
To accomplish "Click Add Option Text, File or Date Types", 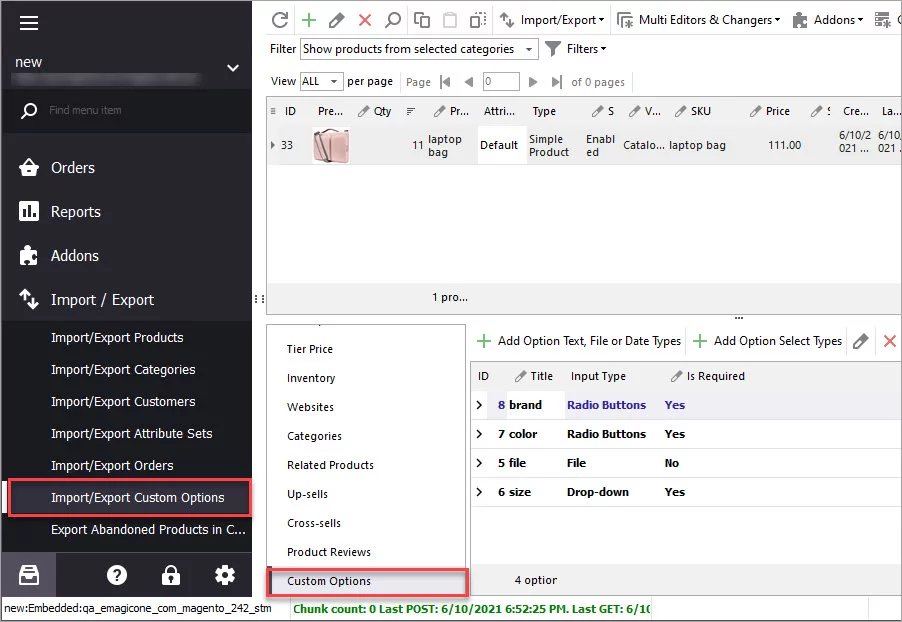I will pos(579,341).
